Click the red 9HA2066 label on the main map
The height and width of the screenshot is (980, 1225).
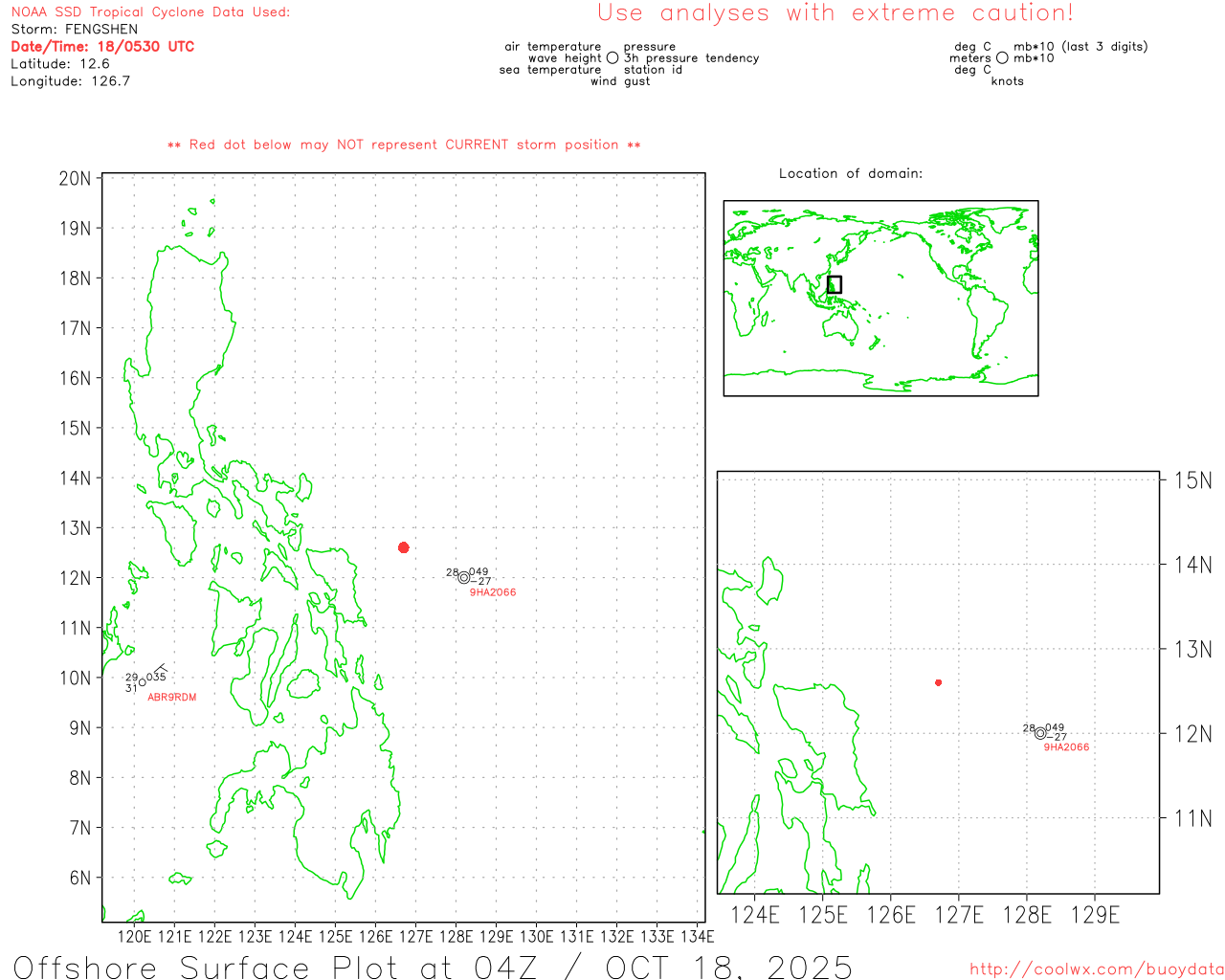pos(493,592)
